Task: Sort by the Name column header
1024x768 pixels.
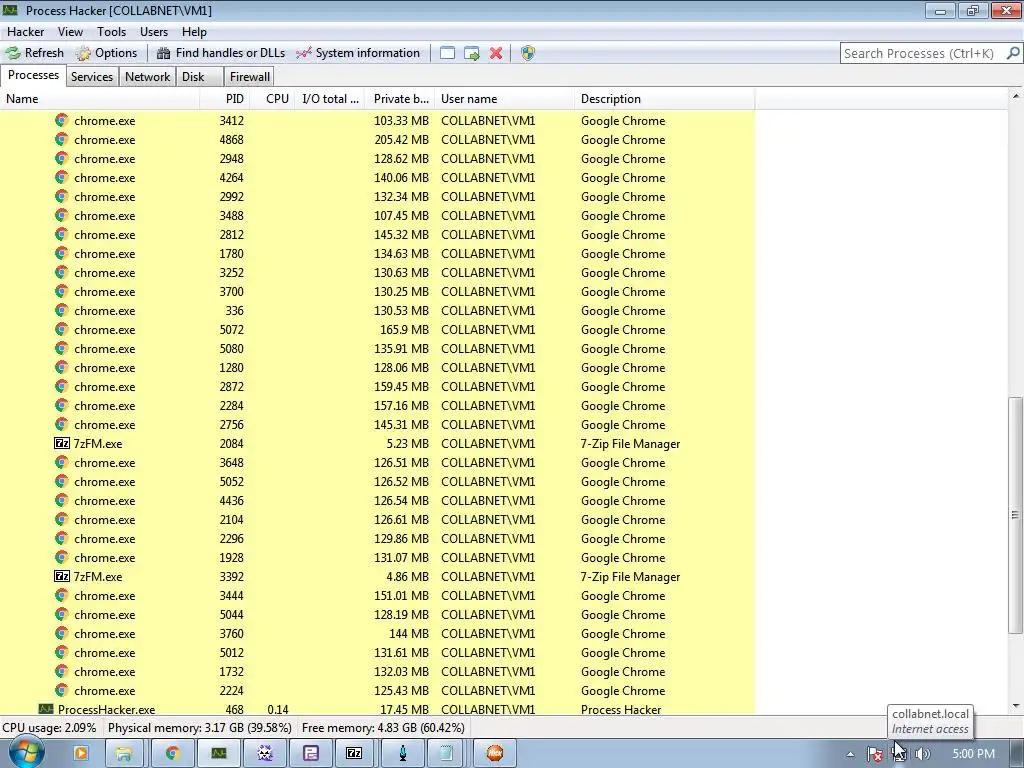Action: tap(99, 99)
